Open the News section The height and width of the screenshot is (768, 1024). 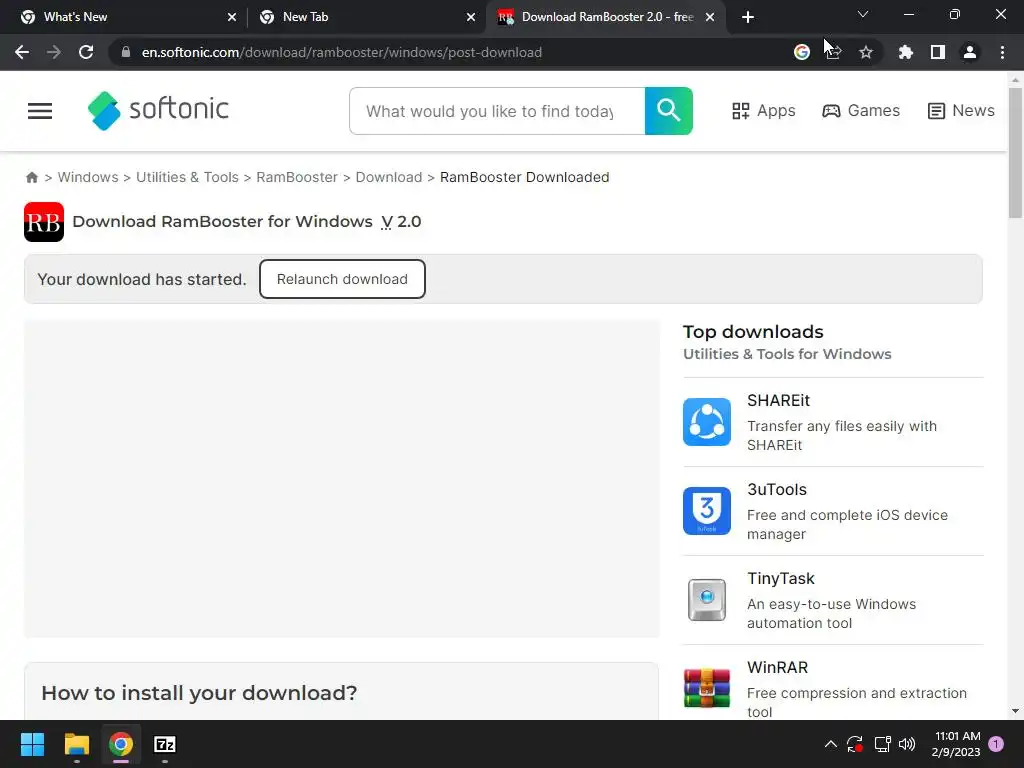pyautogui.click(x=961, y=111)
